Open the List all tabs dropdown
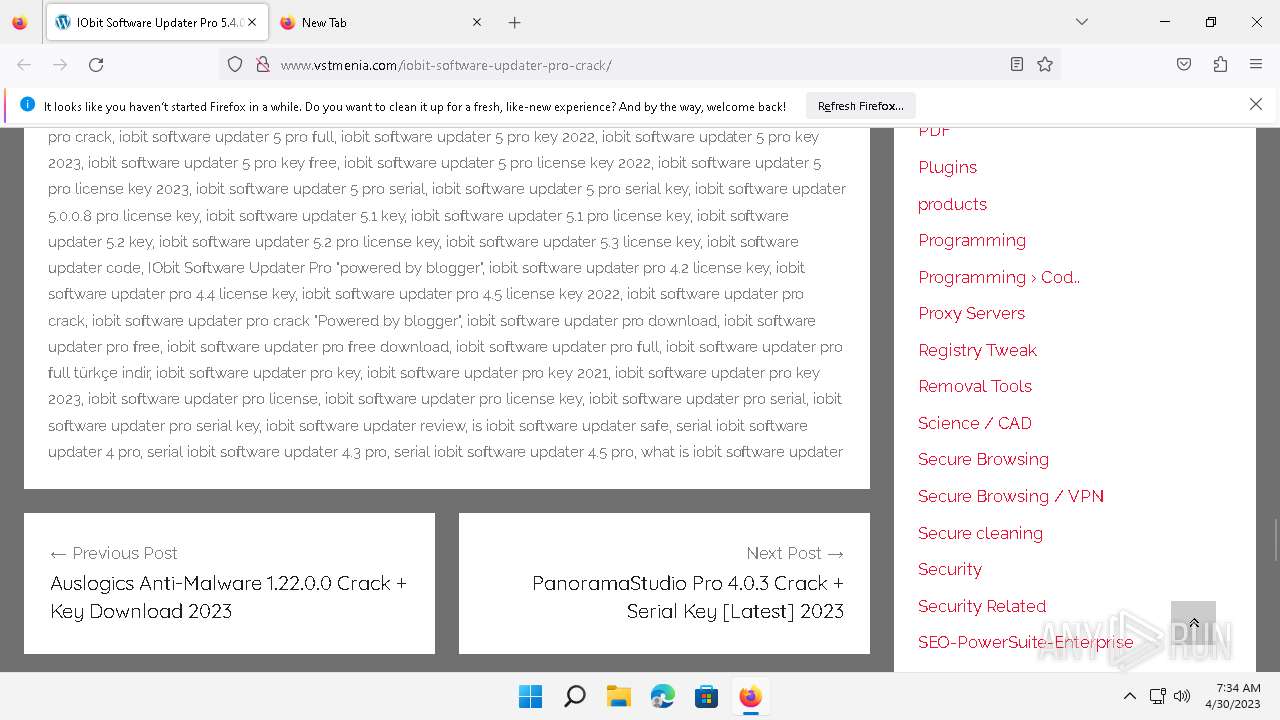1280x720 pixels. tap(1081, 22)
